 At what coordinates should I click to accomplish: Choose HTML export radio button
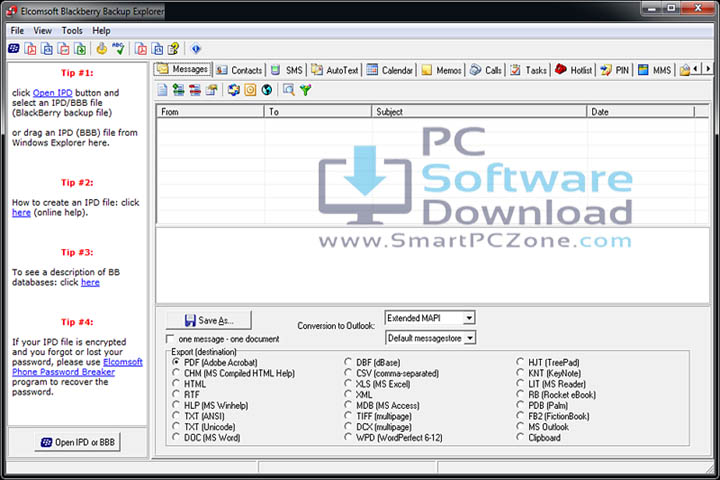[176, 384]
